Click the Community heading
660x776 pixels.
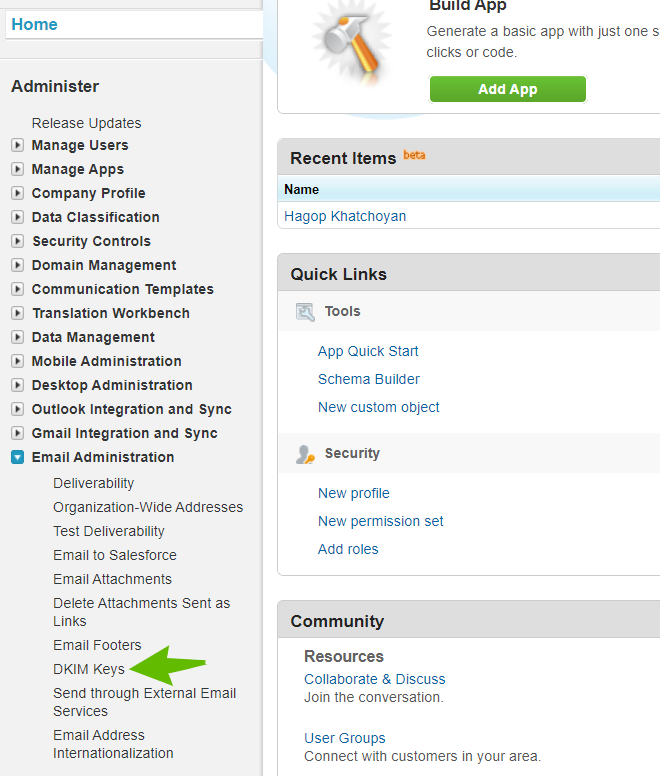tap(337, 621)
